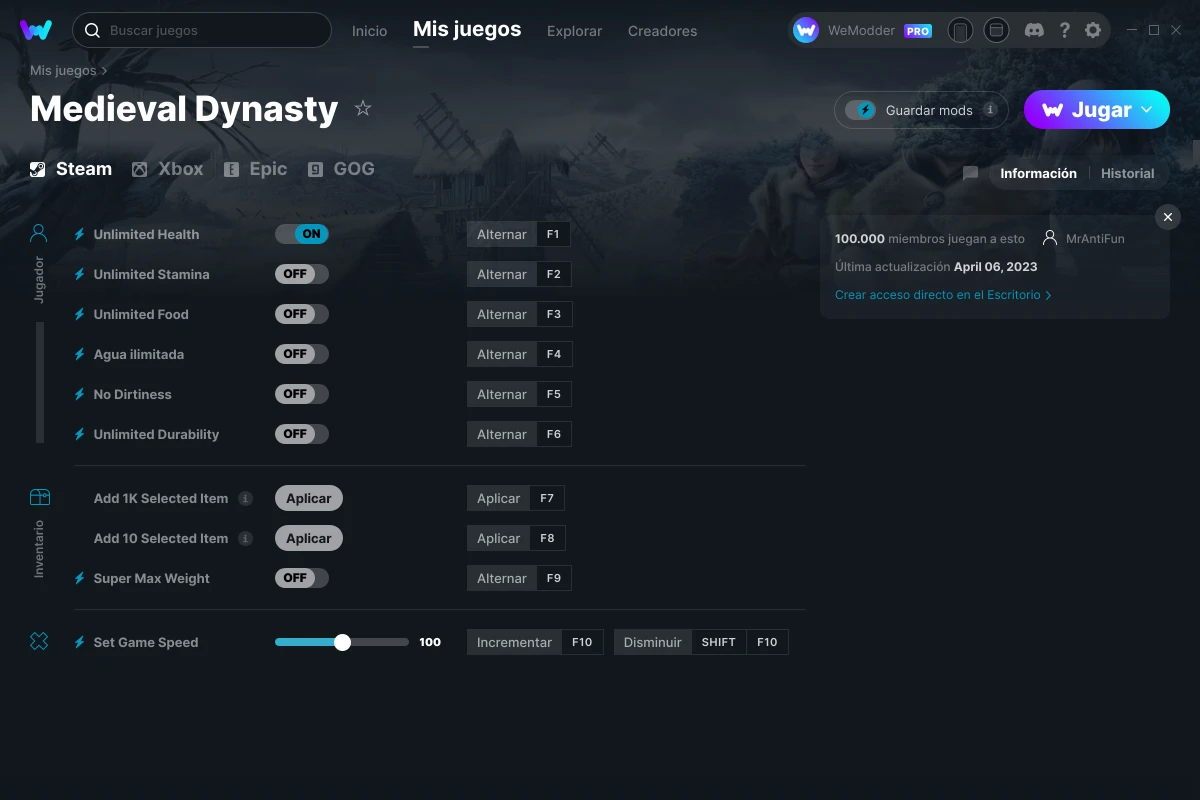1200x800 pixels.
Task: Click Mis juegos breadcrumb link
Action: [x=63, y=71]
